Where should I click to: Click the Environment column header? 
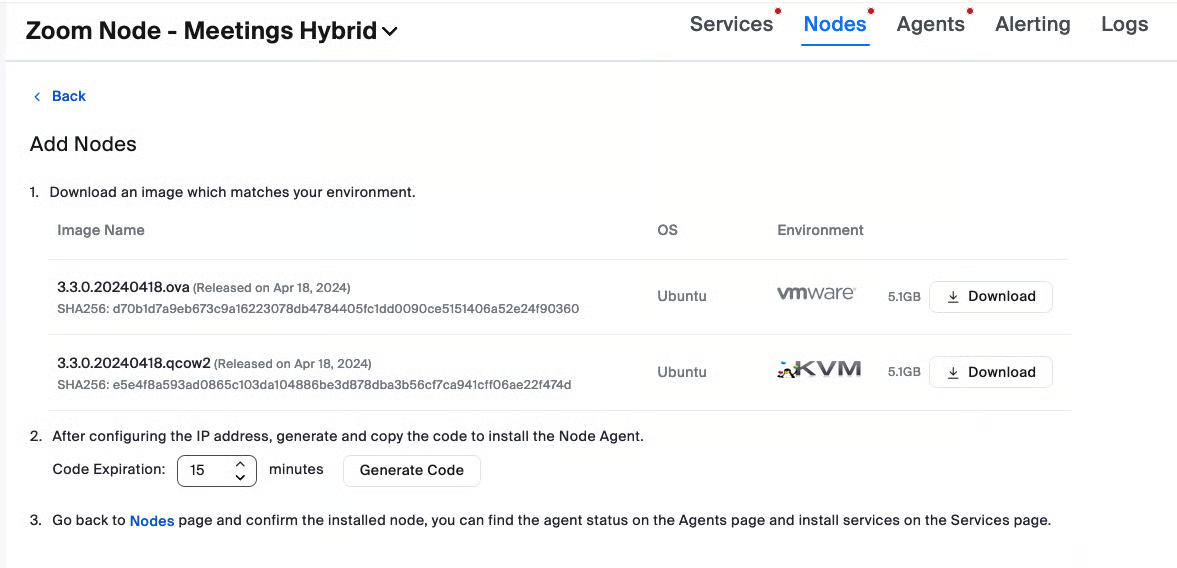coord(820,230)
